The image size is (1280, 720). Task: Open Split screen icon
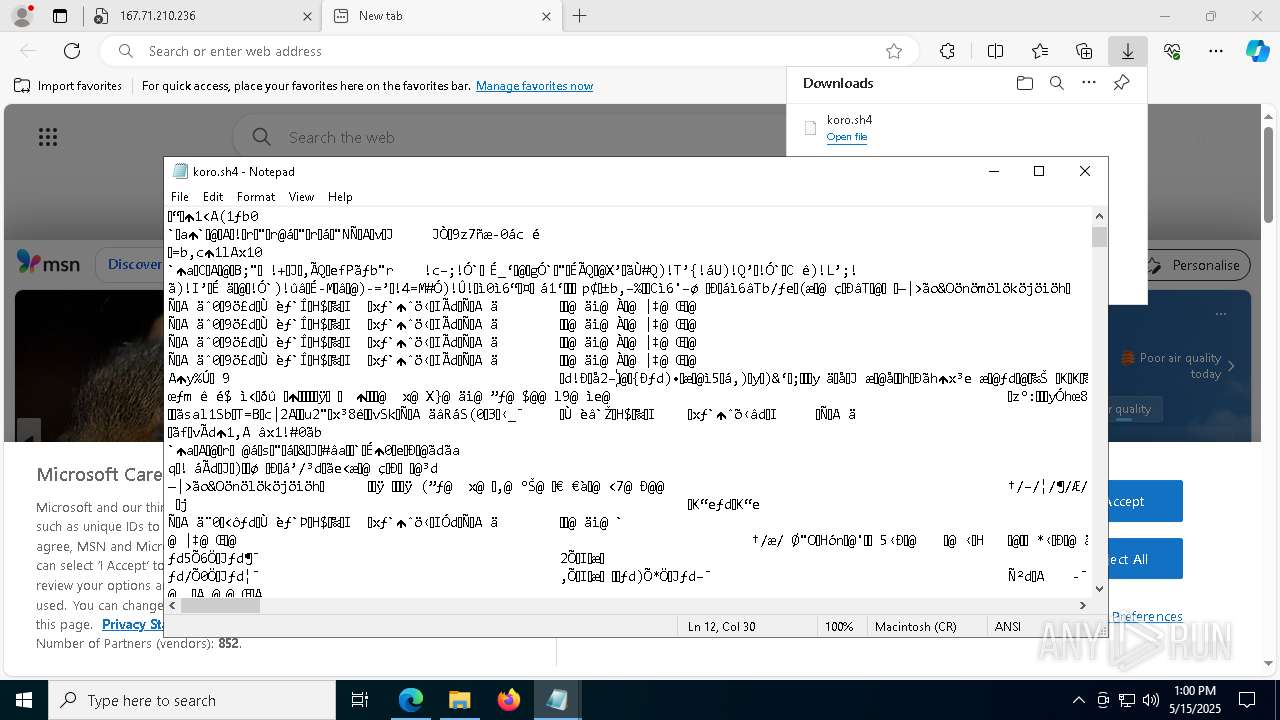point(995,51)
